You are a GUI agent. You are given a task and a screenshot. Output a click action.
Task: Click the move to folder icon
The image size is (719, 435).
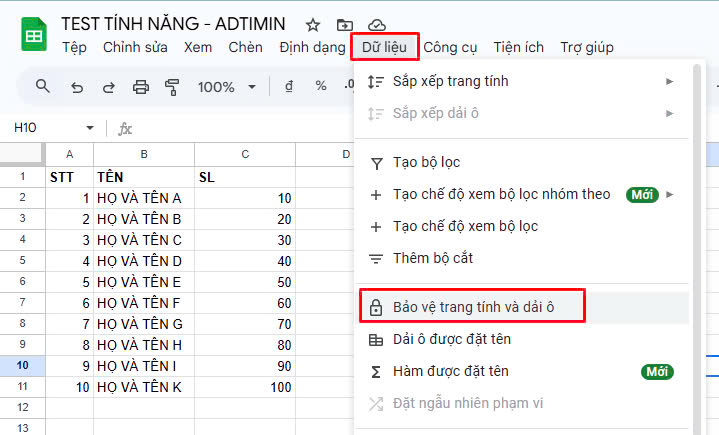pos(344,25)
